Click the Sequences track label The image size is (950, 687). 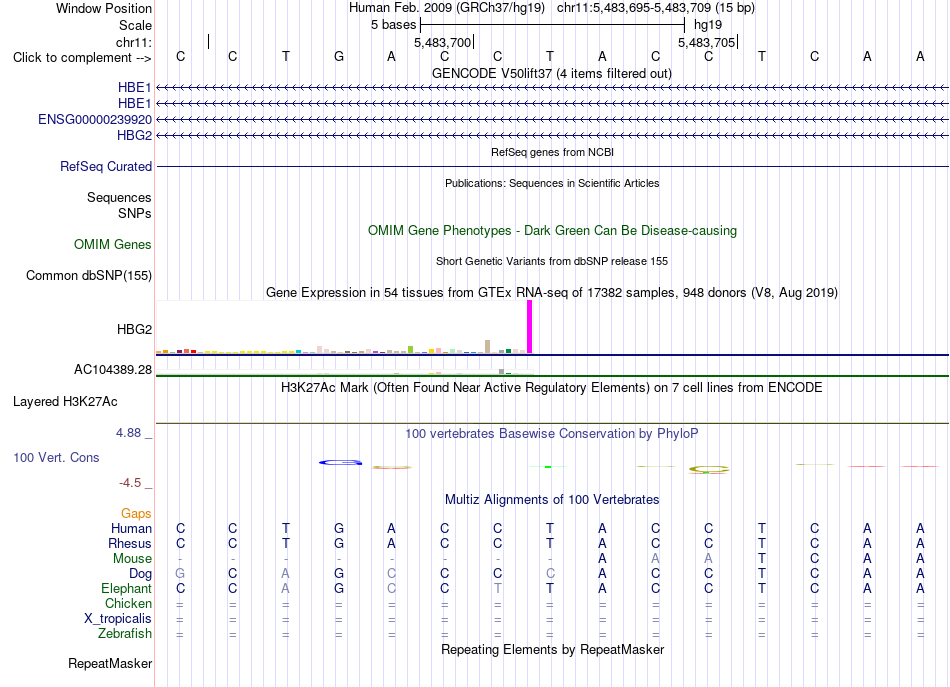coord(119,197)
